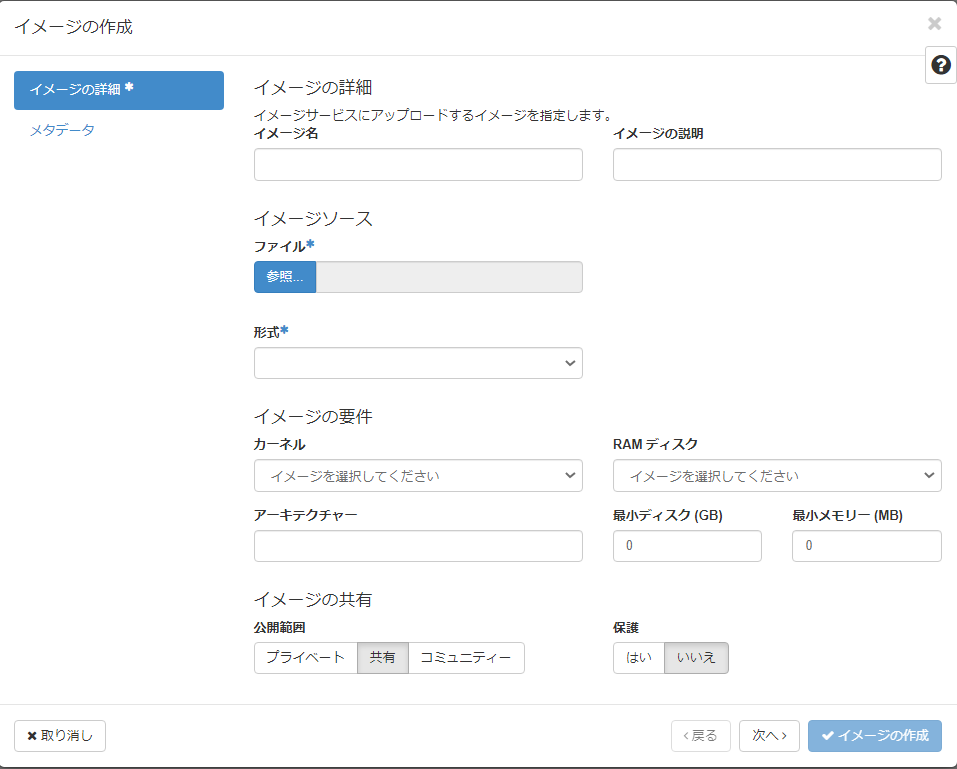Image resolution: width=957 pixels, height=769 pixels.
Task: Set 保護 to はい
Action: point(638,658)
